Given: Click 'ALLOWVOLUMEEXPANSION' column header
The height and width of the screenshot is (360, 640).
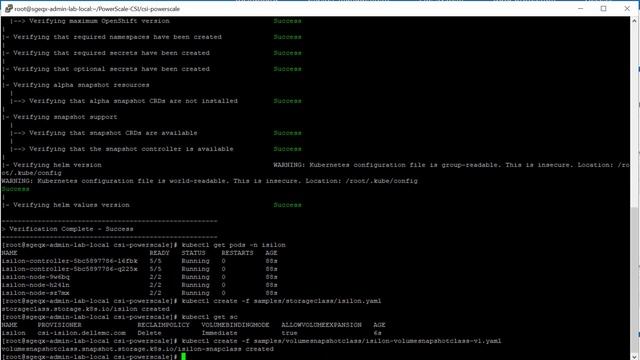Looking at the screenshot, I should click(321, 325).
